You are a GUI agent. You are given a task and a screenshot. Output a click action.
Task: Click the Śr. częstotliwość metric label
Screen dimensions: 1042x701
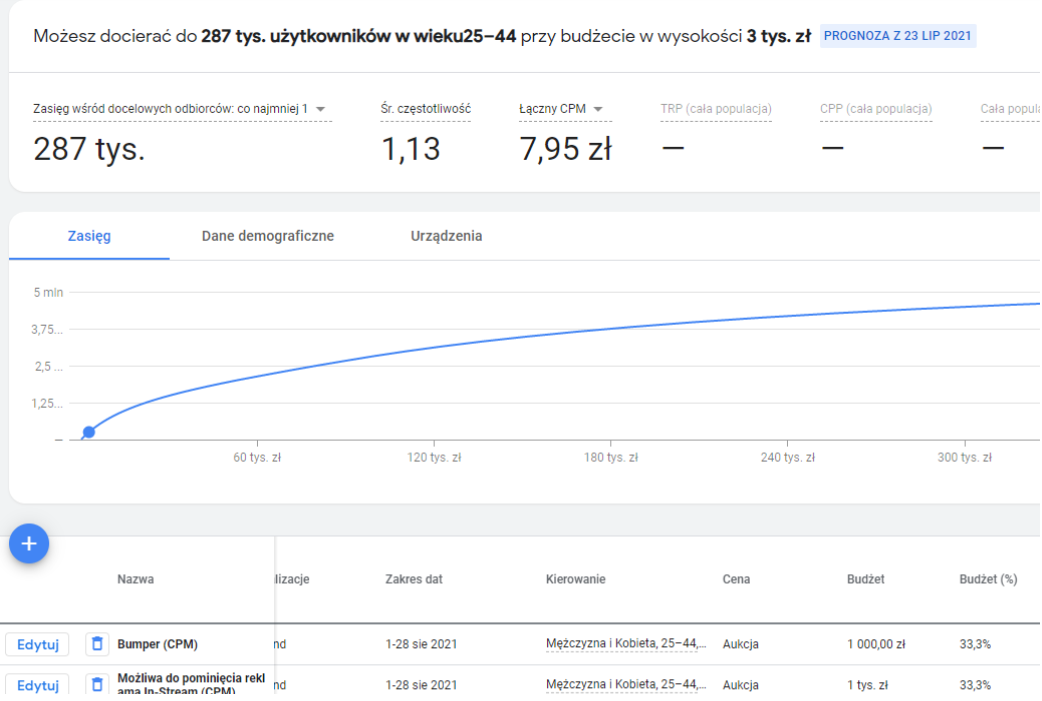pyautogui.click(x=425, y=109)
